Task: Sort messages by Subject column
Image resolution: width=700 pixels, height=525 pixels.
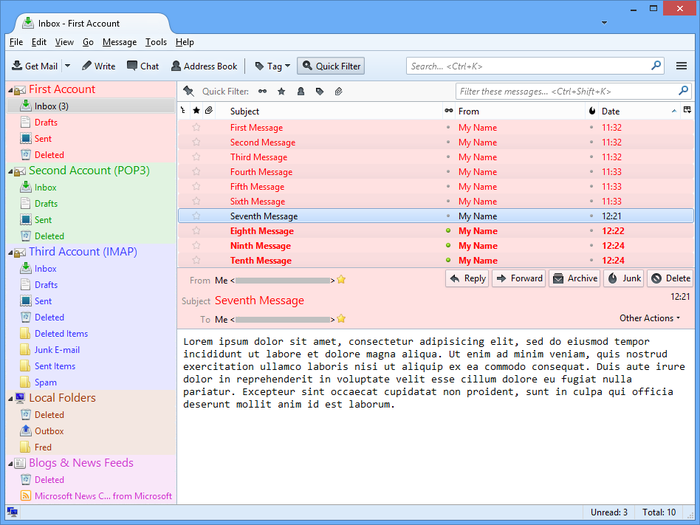Action: pos(245,111)
